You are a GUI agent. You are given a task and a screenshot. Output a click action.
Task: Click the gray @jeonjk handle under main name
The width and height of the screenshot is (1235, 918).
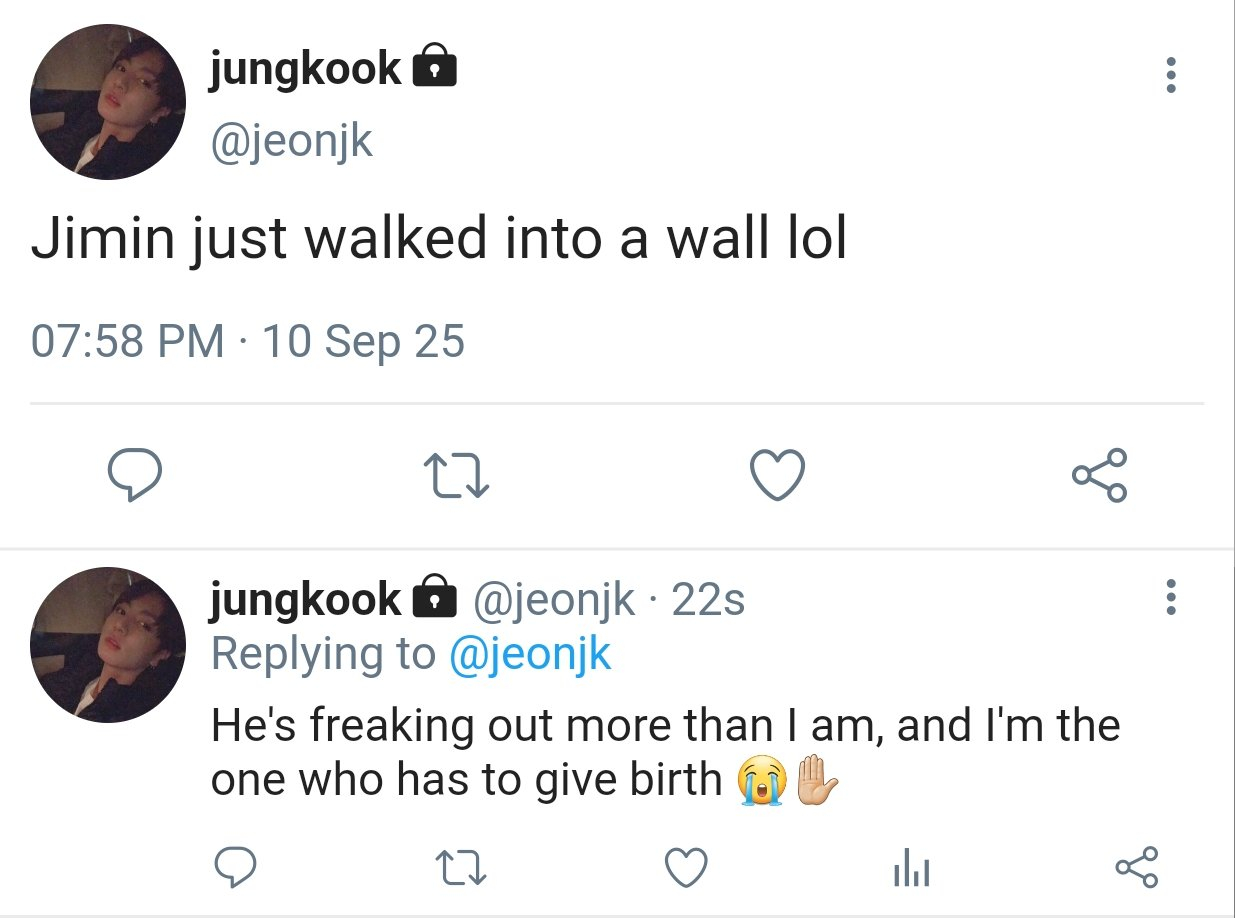(x=290, y=141)
